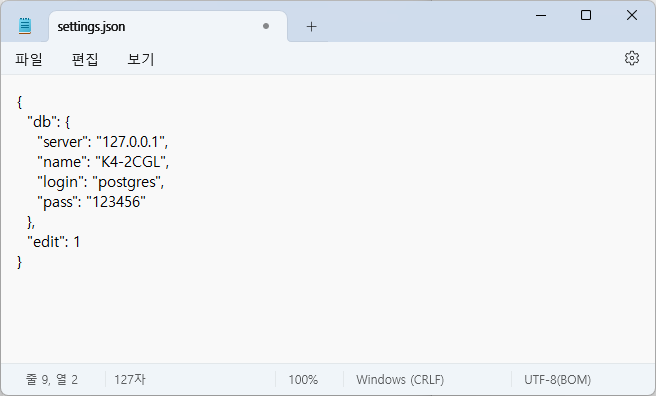Open the 파일 menu
Viewport: 656px width, 396px height.
pyautogui.click(x=29, y=59)
